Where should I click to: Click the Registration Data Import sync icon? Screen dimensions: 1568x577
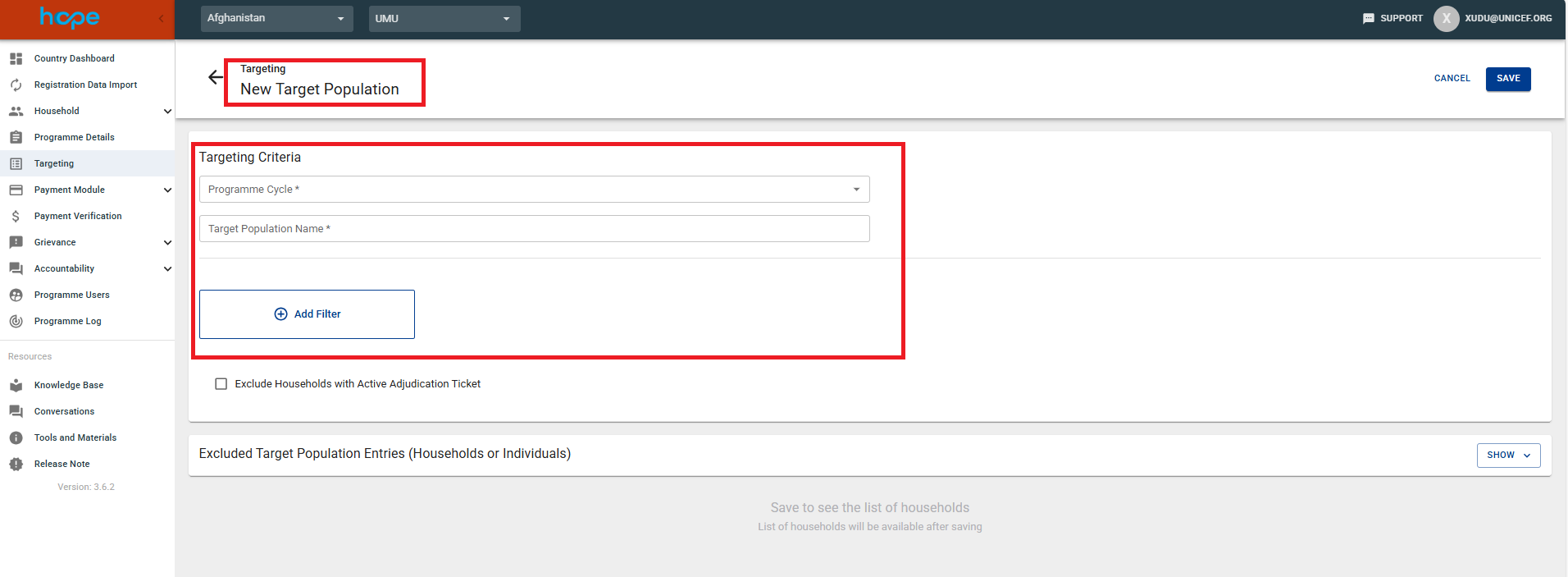click(x=16, y=85)
